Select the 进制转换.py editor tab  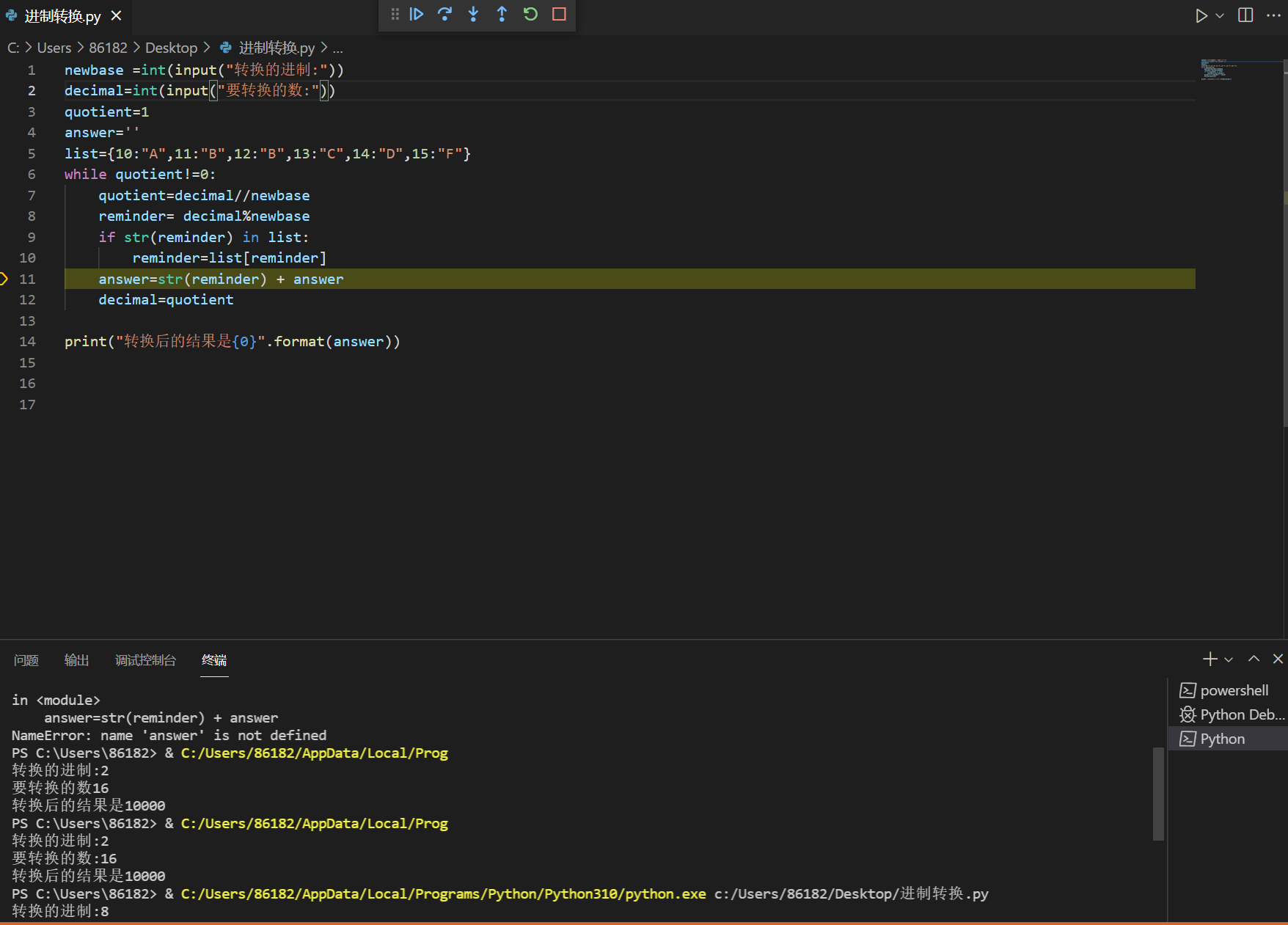tap(62, 16)
